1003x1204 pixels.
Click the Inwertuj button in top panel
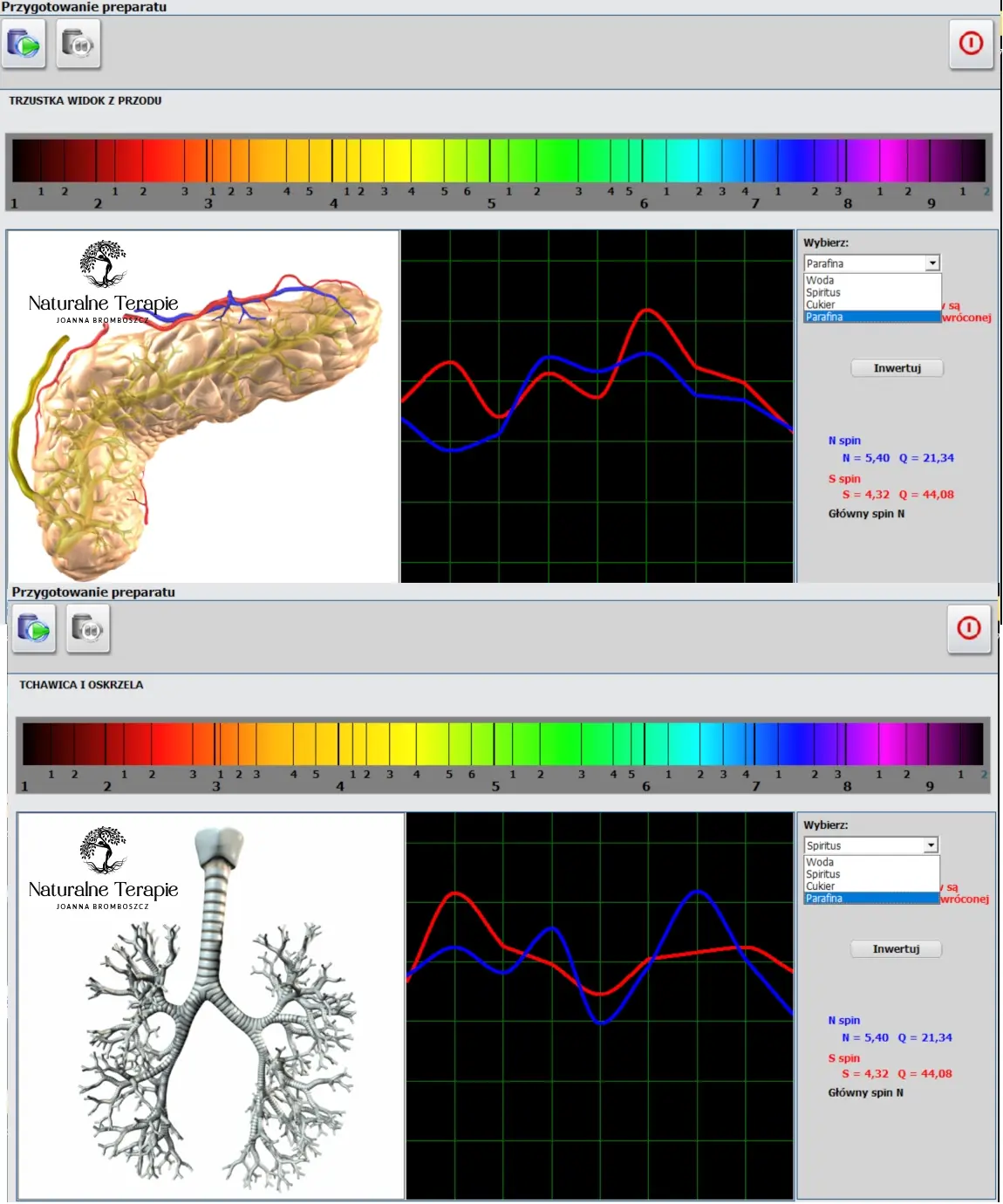(897, 368)
